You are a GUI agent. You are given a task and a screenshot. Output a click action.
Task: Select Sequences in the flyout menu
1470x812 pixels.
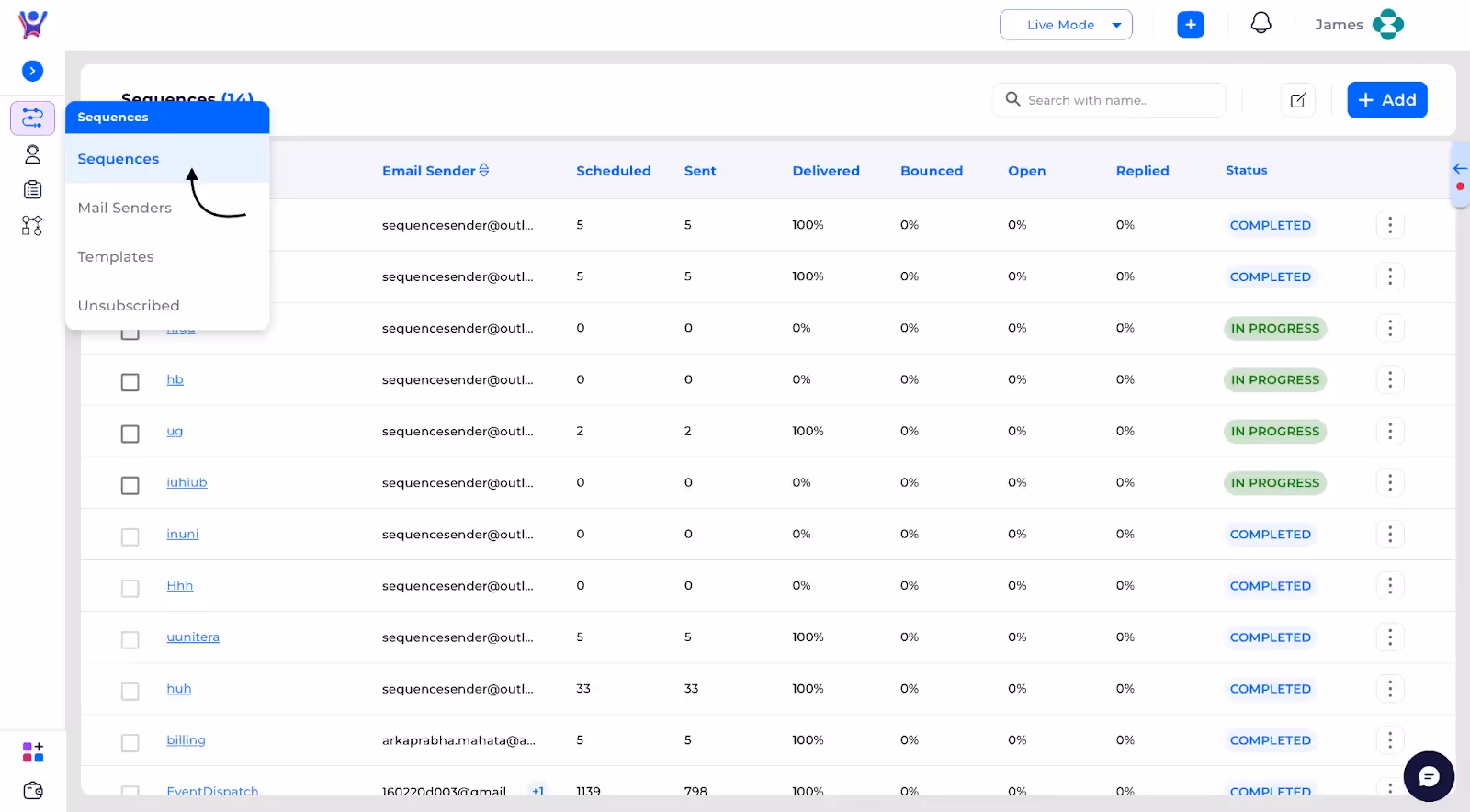(167, 159)
